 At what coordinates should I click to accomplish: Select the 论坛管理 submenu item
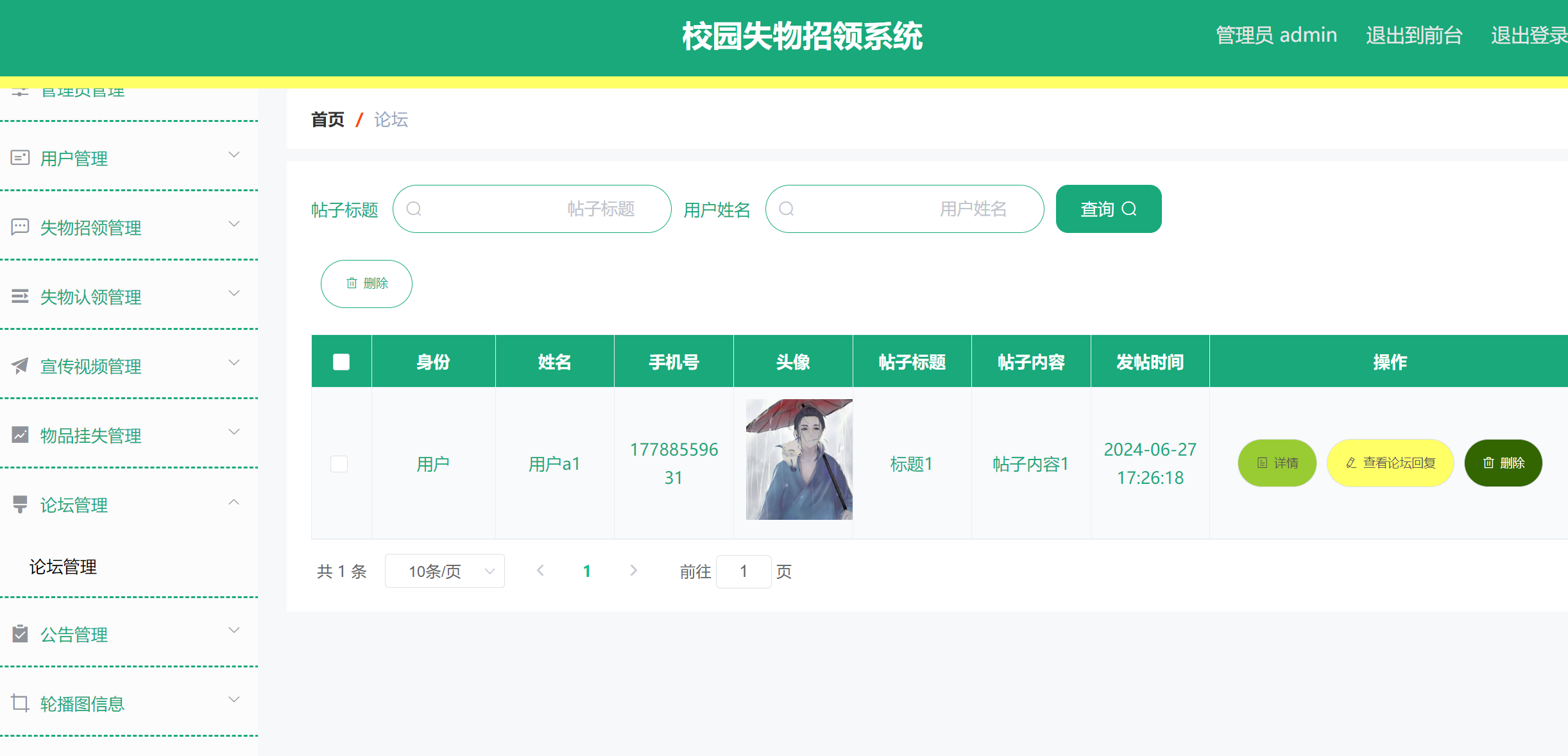pyautogui.click(x=63, y=567)
